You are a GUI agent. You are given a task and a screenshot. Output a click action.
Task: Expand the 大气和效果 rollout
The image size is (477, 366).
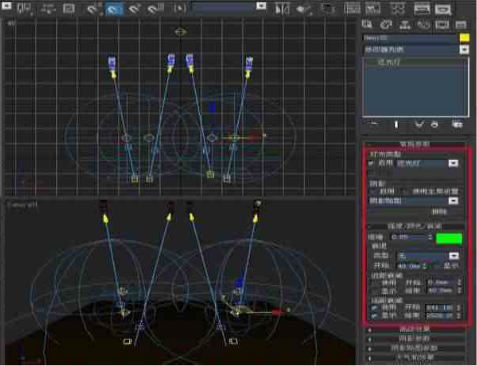tap(415, 357)
